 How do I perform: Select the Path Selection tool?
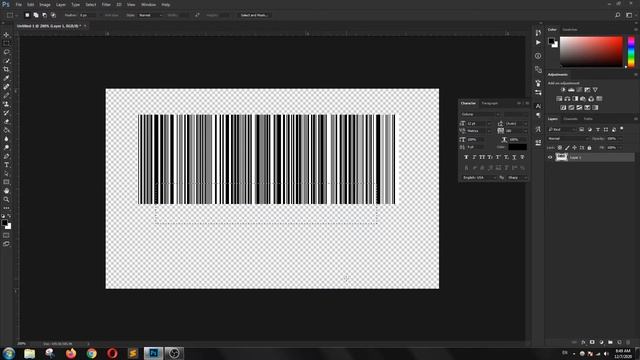[6, 173]
